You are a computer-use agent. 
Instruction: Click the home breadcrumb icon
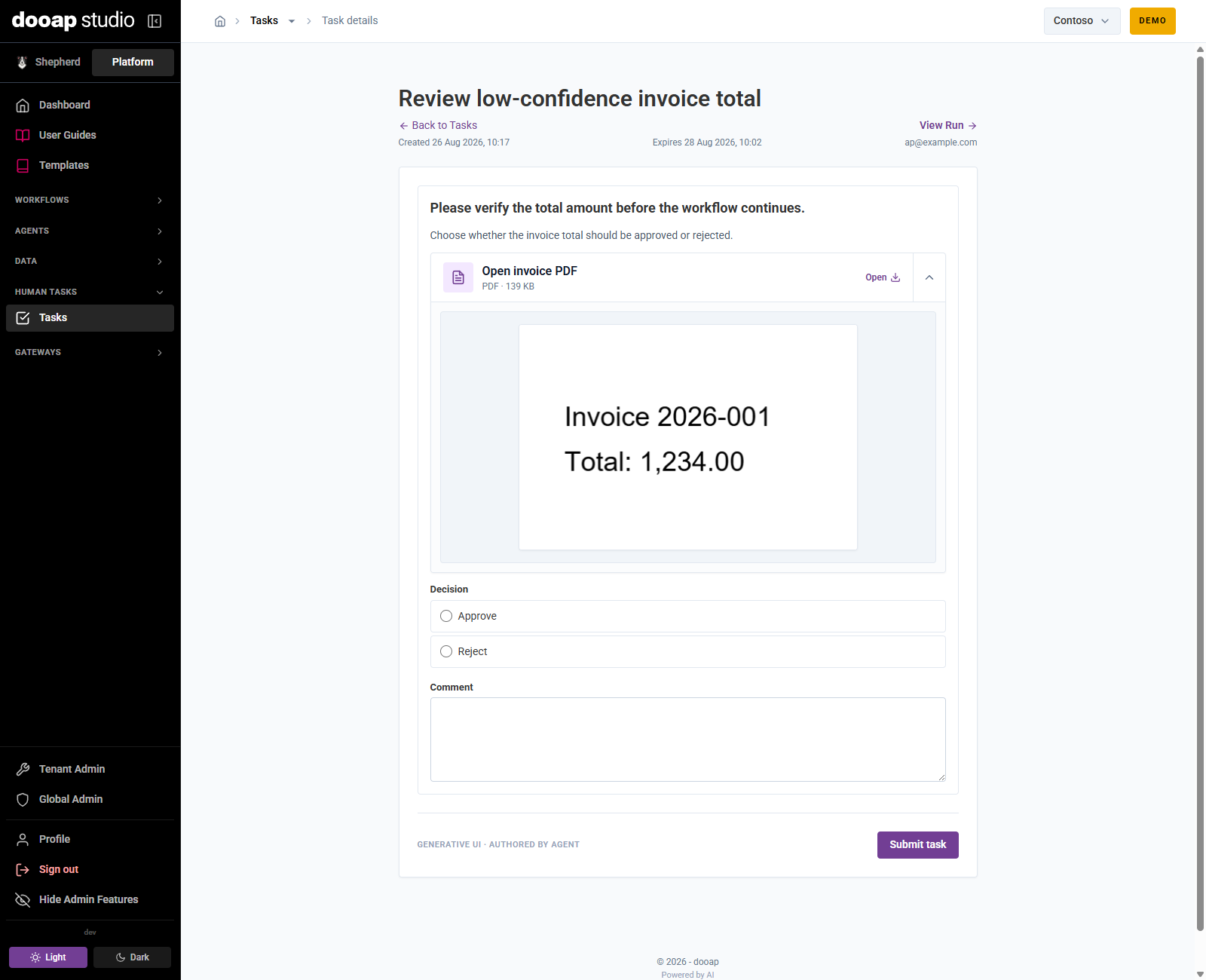point(220,21)
